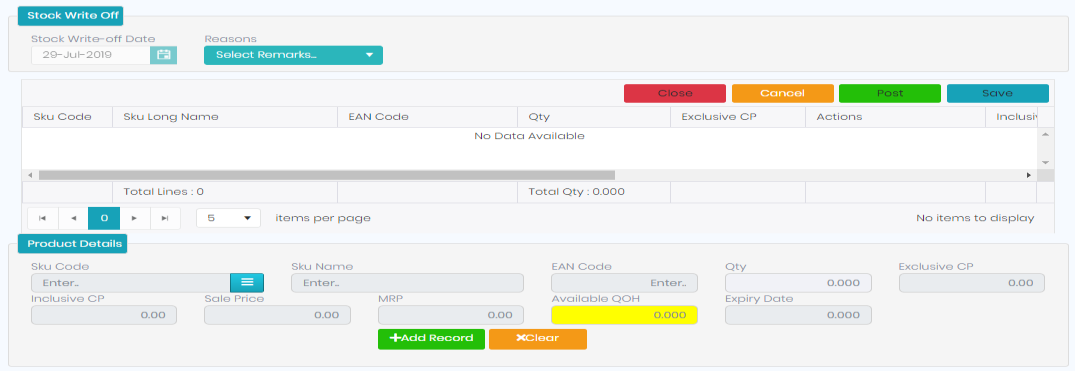Focus the Stock Write-off Date field
1079x371 pixels.
pyautogui.click(x=91, y=55)
